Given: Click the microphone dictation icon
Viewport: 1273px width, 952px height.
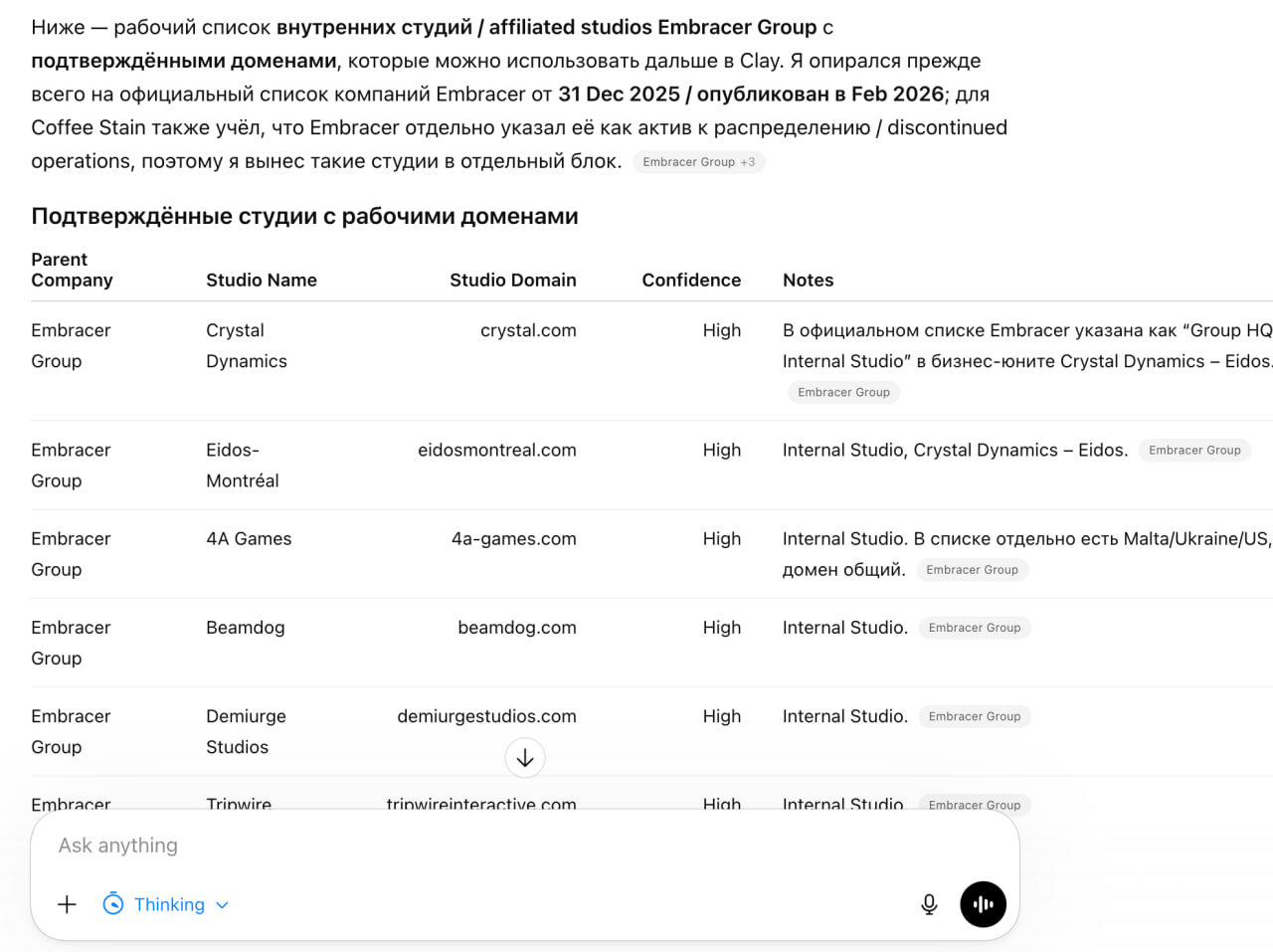Looking at the screenshot, I should (x=929, y=904).
